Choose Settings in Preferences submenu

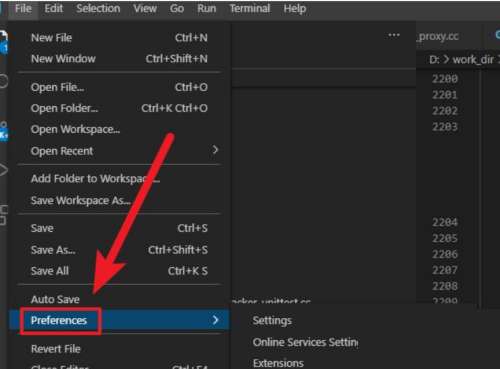click(272, 320)
